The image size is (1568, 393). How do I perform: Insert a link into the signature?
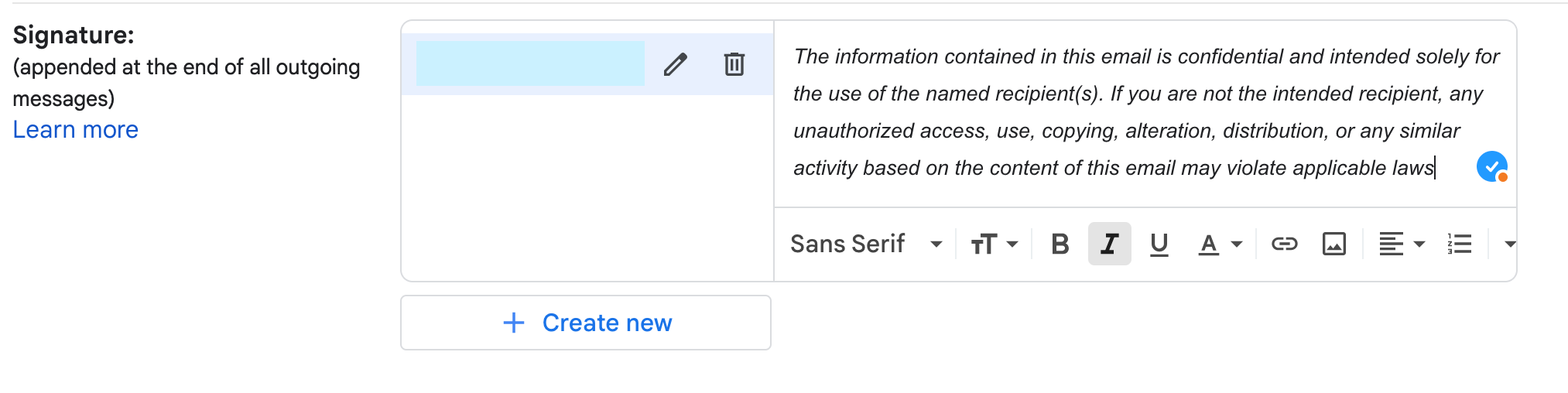point(1284,244)
